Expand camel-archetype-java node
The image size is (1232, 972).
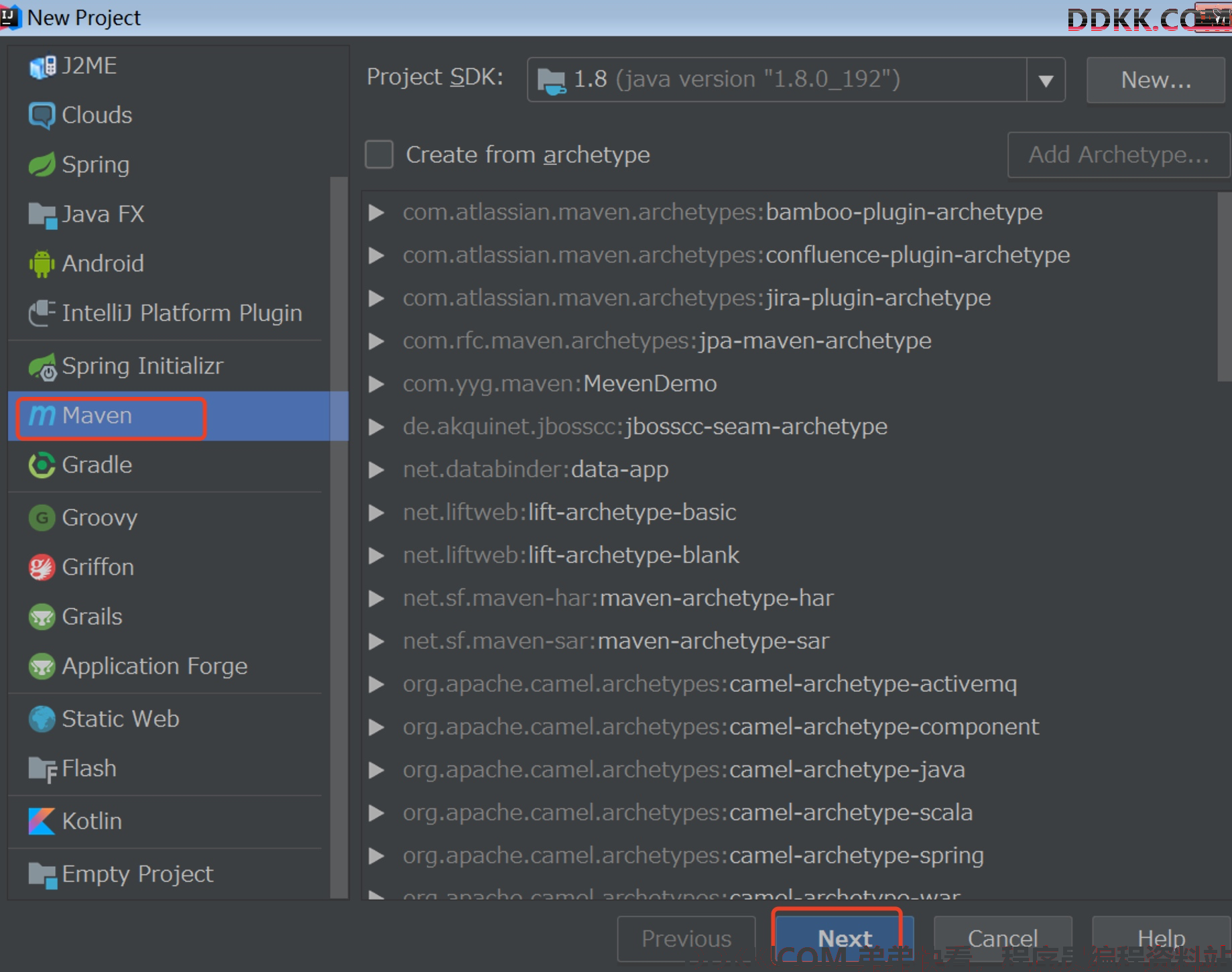click(377, 770)
